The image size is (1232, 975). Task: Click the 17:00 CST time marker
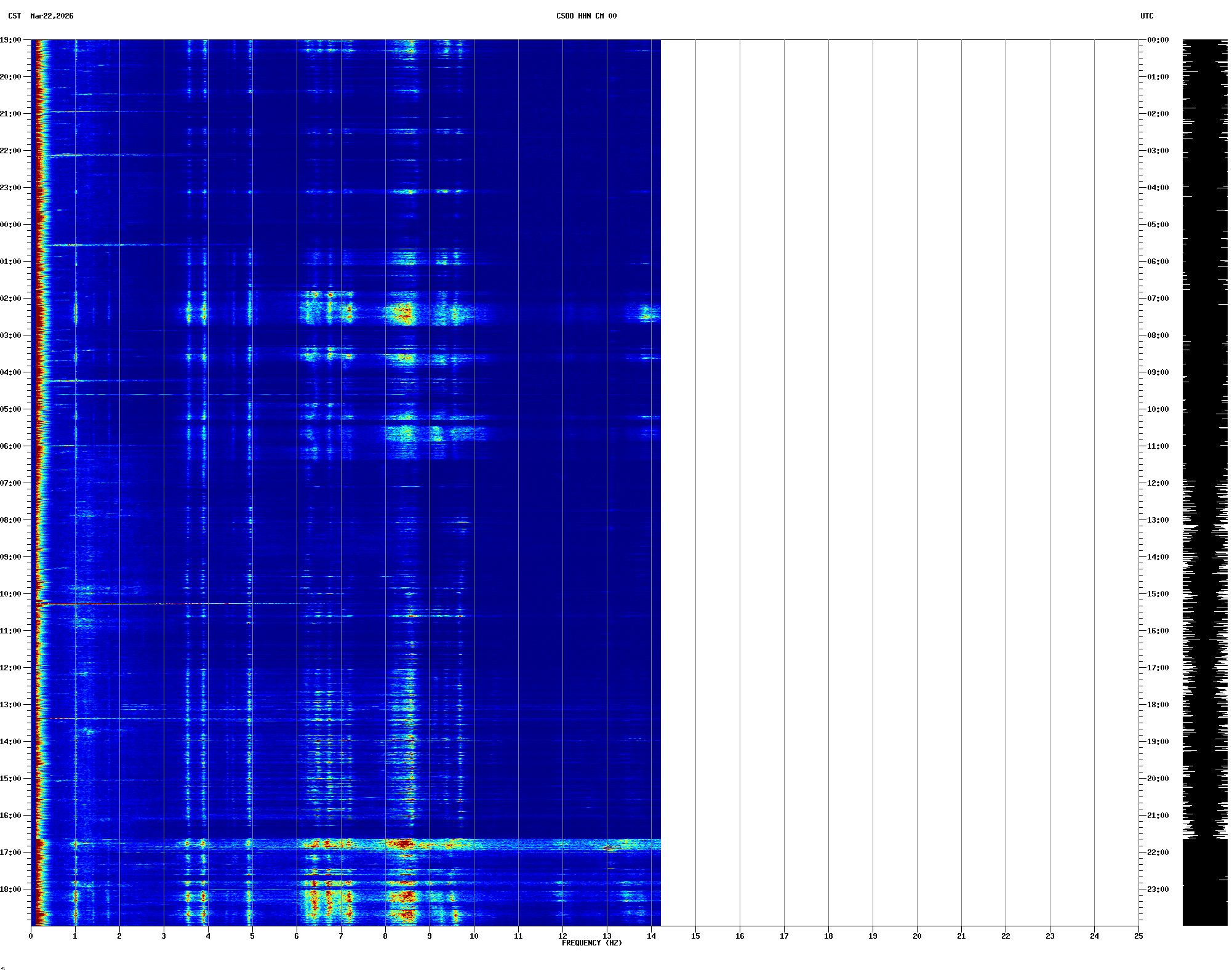pos(11,853)
